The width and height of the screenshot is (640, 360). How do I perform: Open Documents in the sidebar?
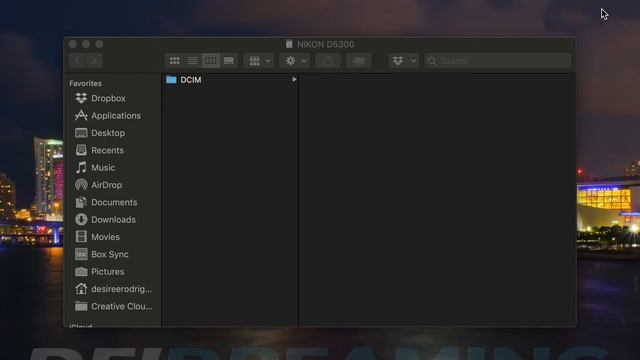coord(106,202)
